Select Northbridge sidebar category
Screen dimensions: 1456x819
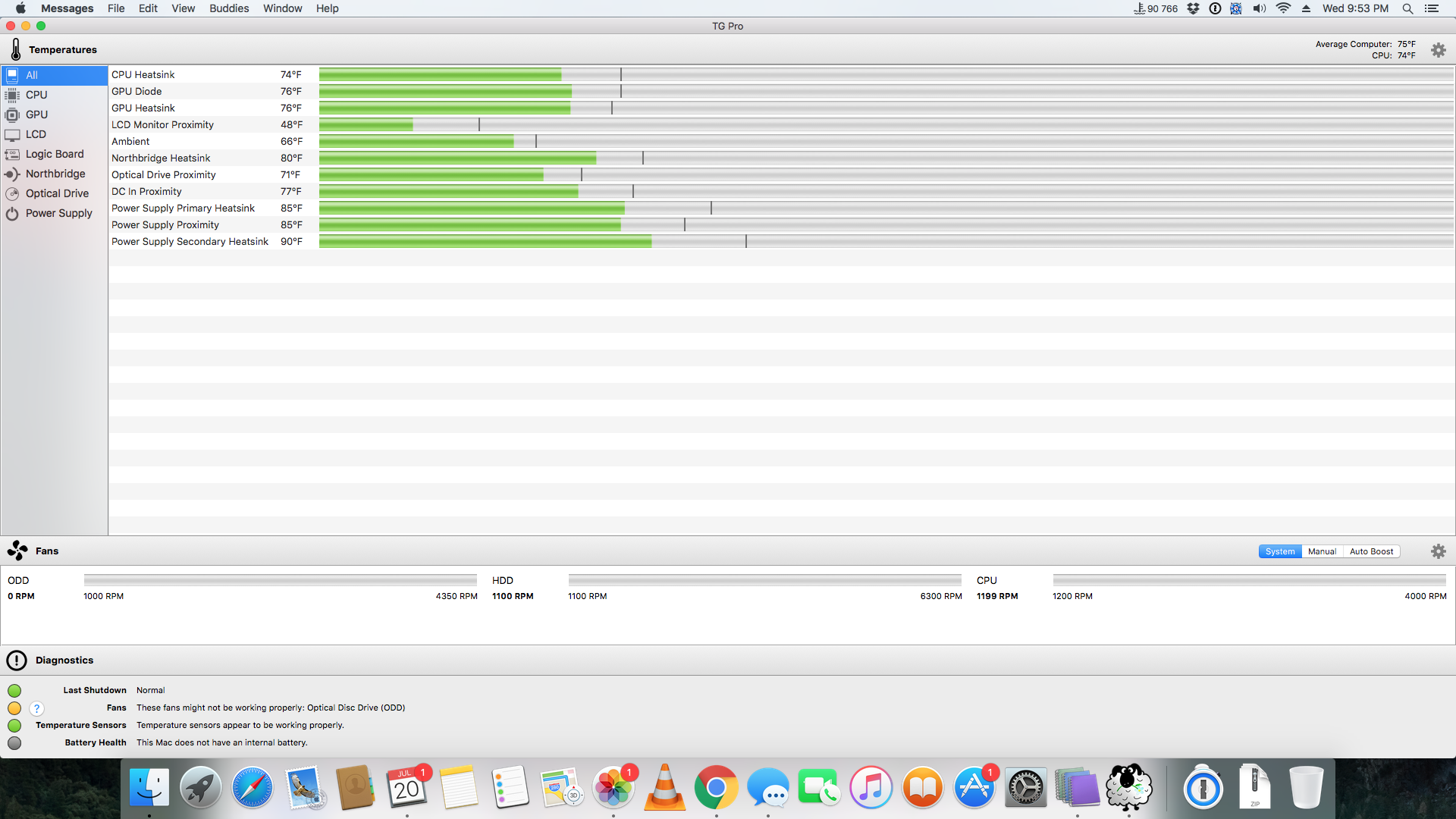click(x=55, y=174)
